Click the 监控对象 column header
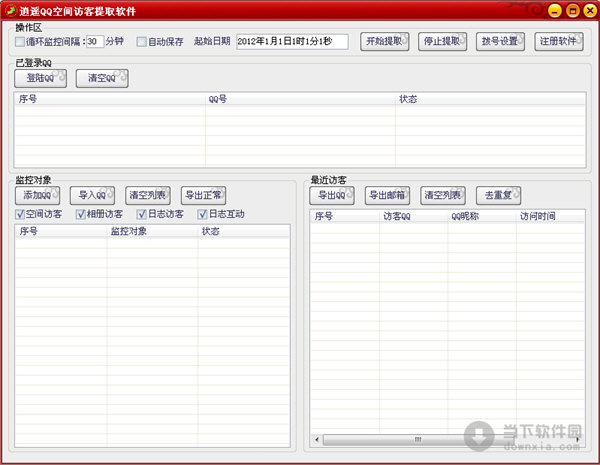The image size is (600, 465). tap(152, 231)
